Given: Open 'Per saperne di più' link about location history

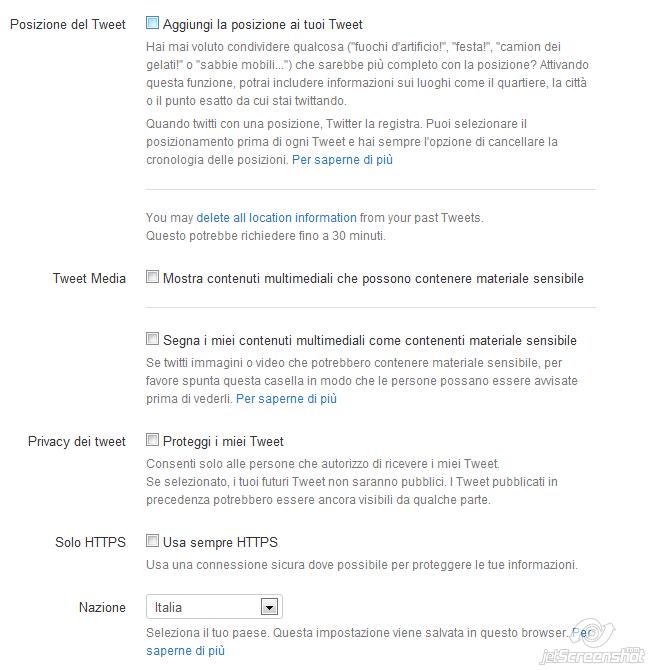Looking at the screenshot, I should click(x=342, y=160).
